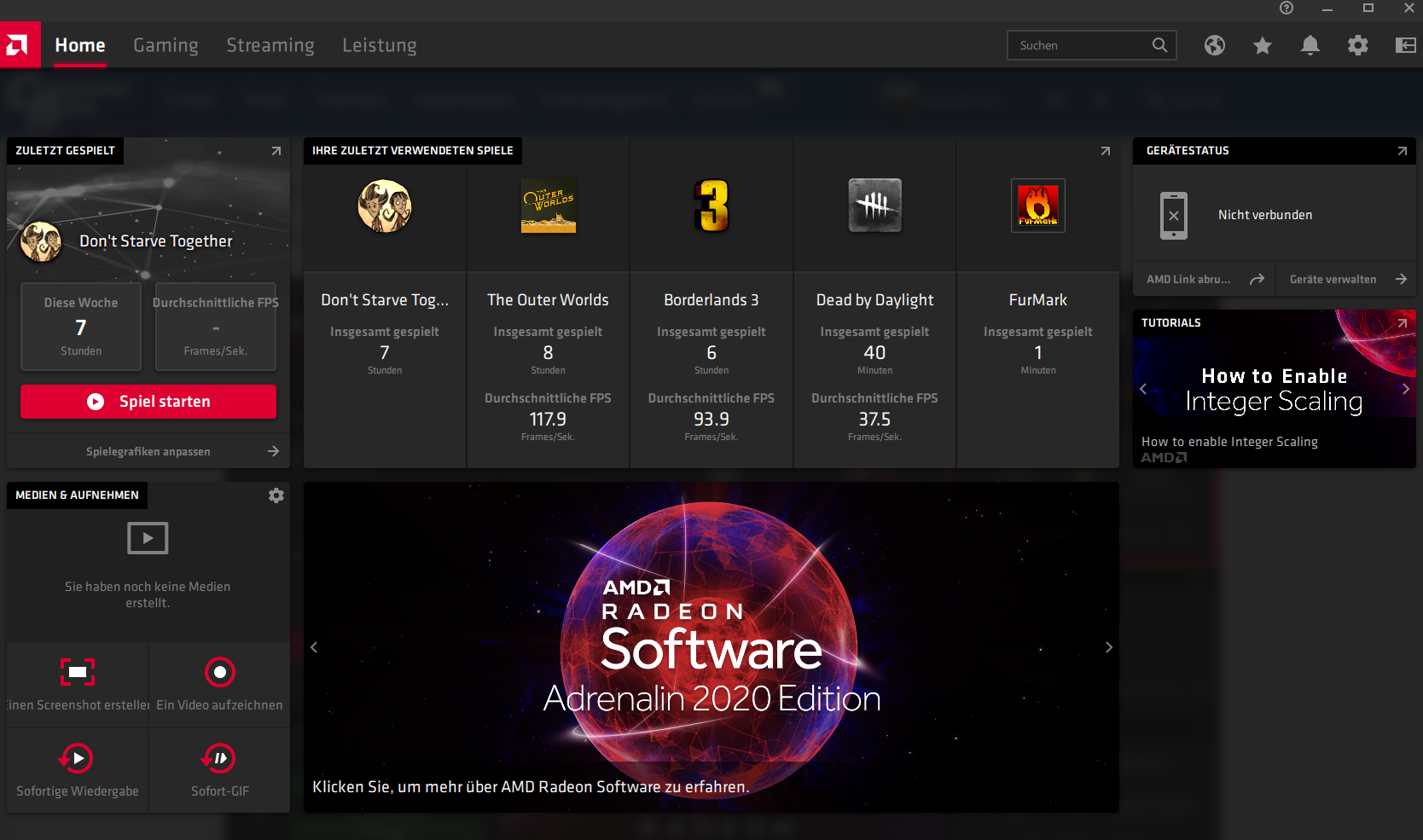Click the disconnected phone device icon
Image resolution: width=1423 pixels, height=840 pixels.
click(1174, 216)
